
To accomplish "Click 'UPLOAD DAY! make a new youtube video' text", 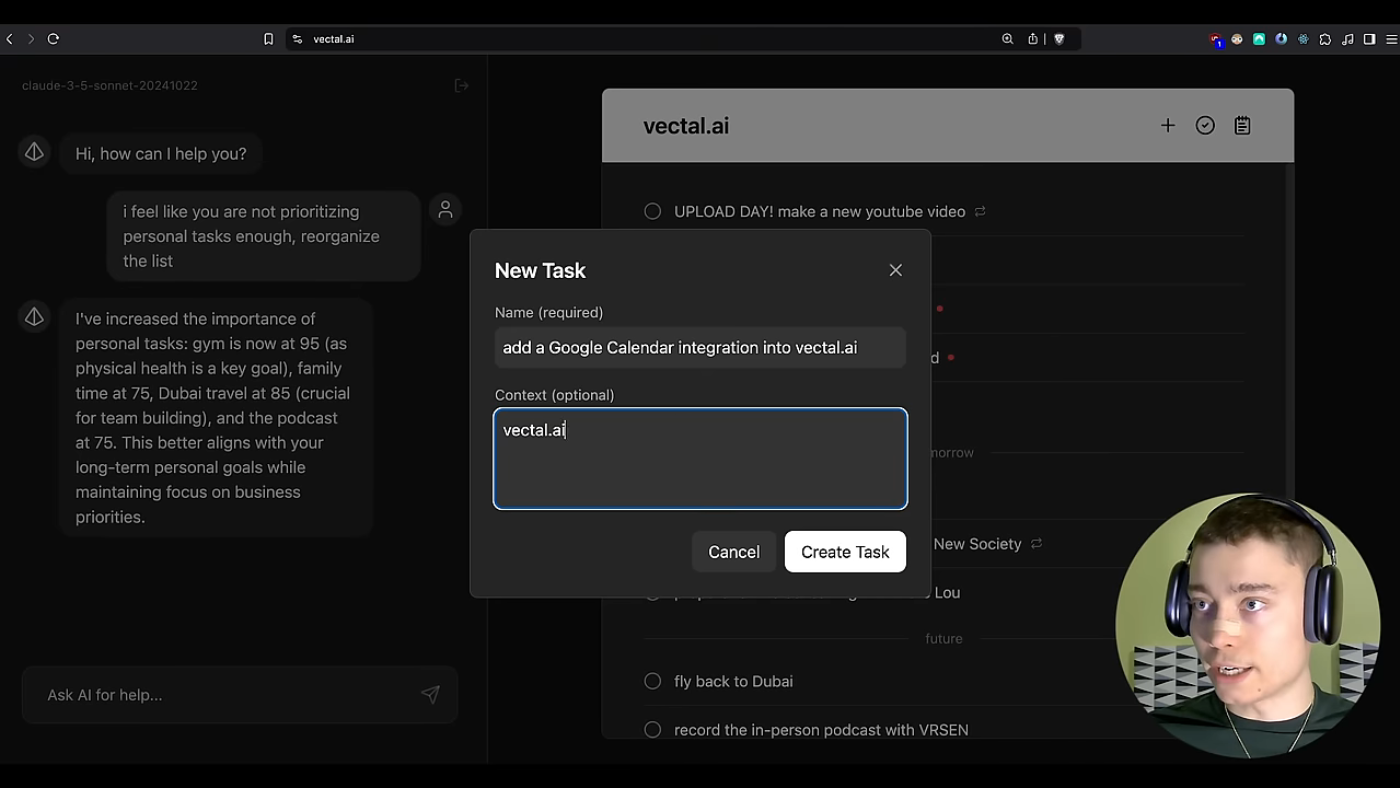I will (819, 211).
